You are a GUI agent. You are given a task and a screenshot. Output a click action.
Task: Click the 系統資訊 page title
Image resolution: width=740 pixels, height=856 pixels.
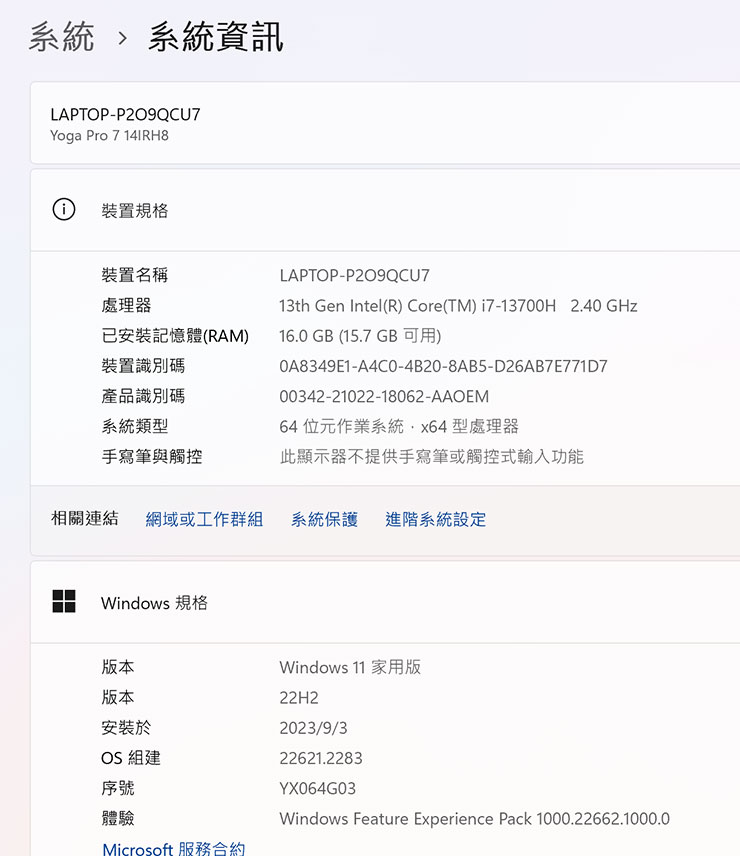[216, 37]
